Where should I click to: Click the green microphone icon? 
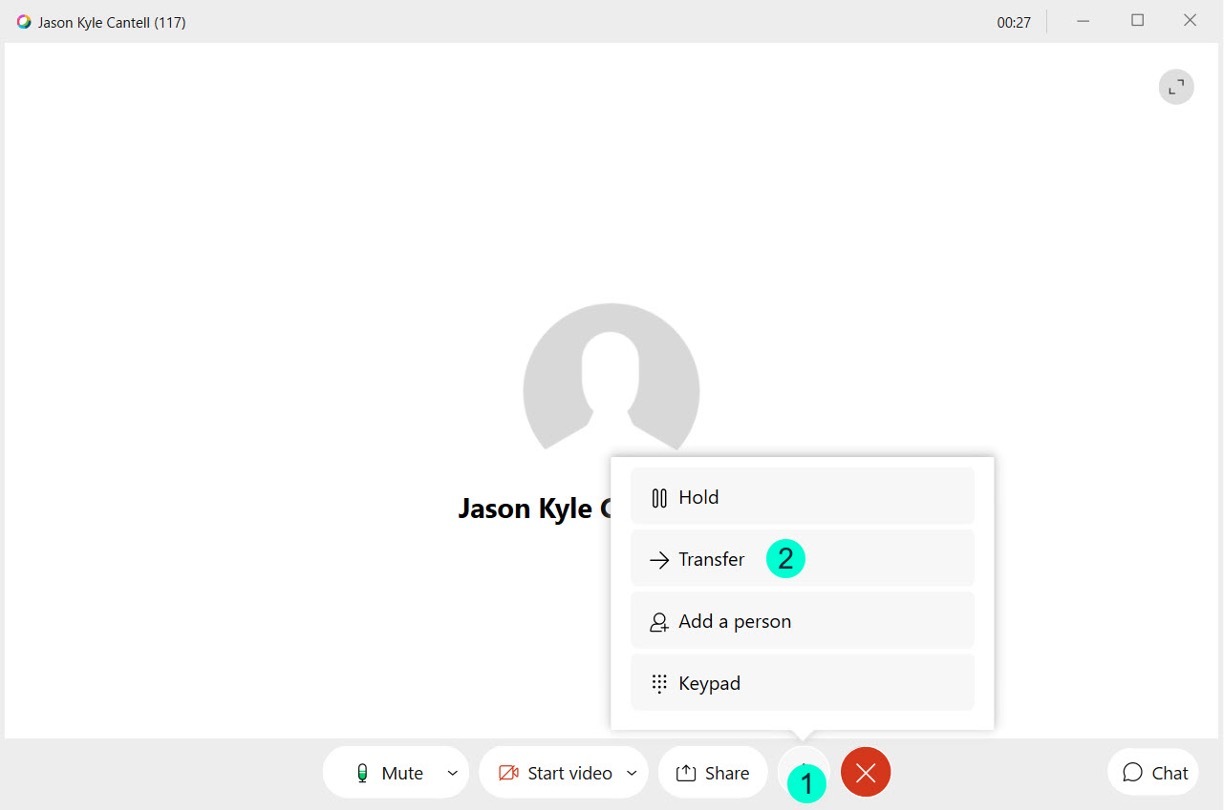point(362,773)
